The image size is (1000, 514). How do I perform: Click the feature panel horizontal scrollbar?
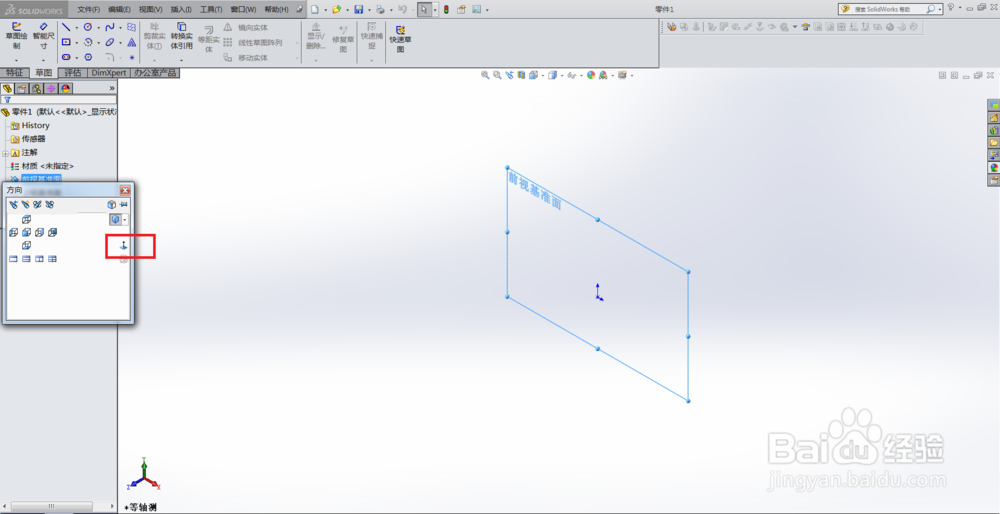[x=51, y=506]
